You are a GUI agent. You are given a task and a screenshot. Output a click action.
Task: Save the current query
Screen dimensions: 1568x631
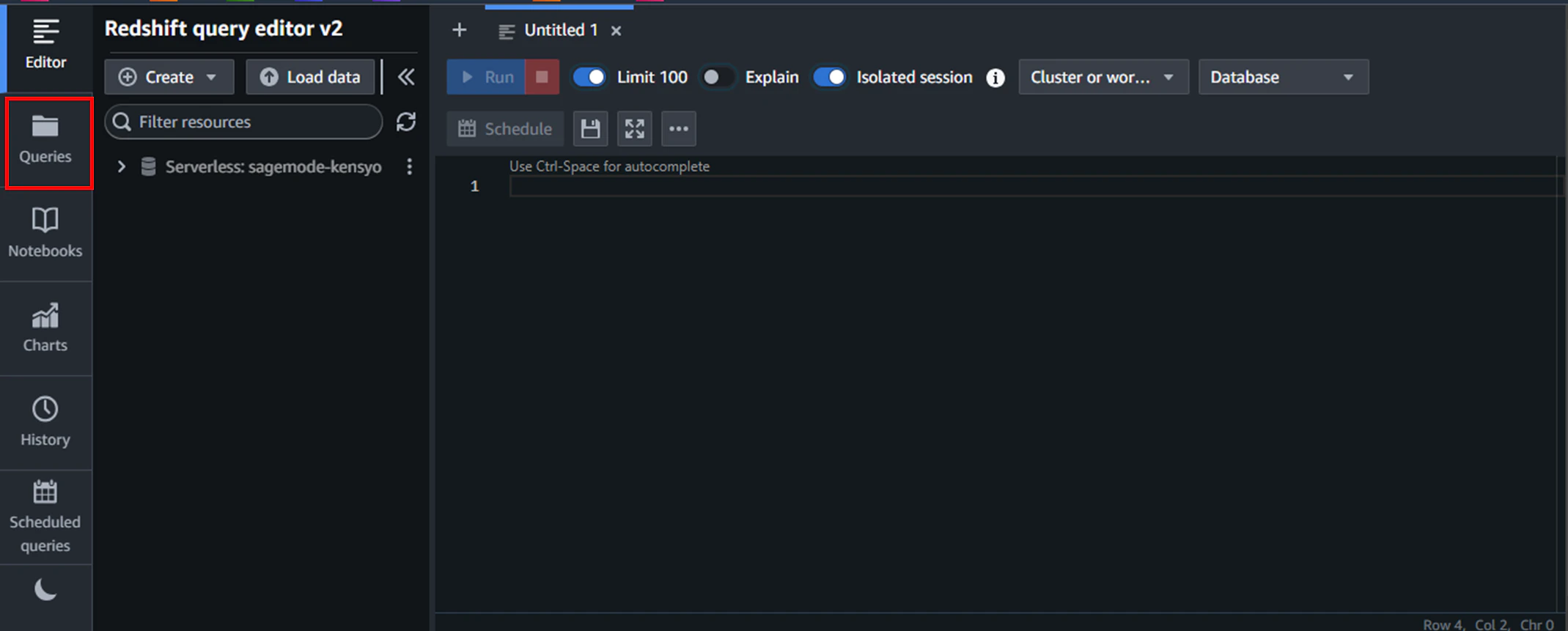click(x=590, y=129)
